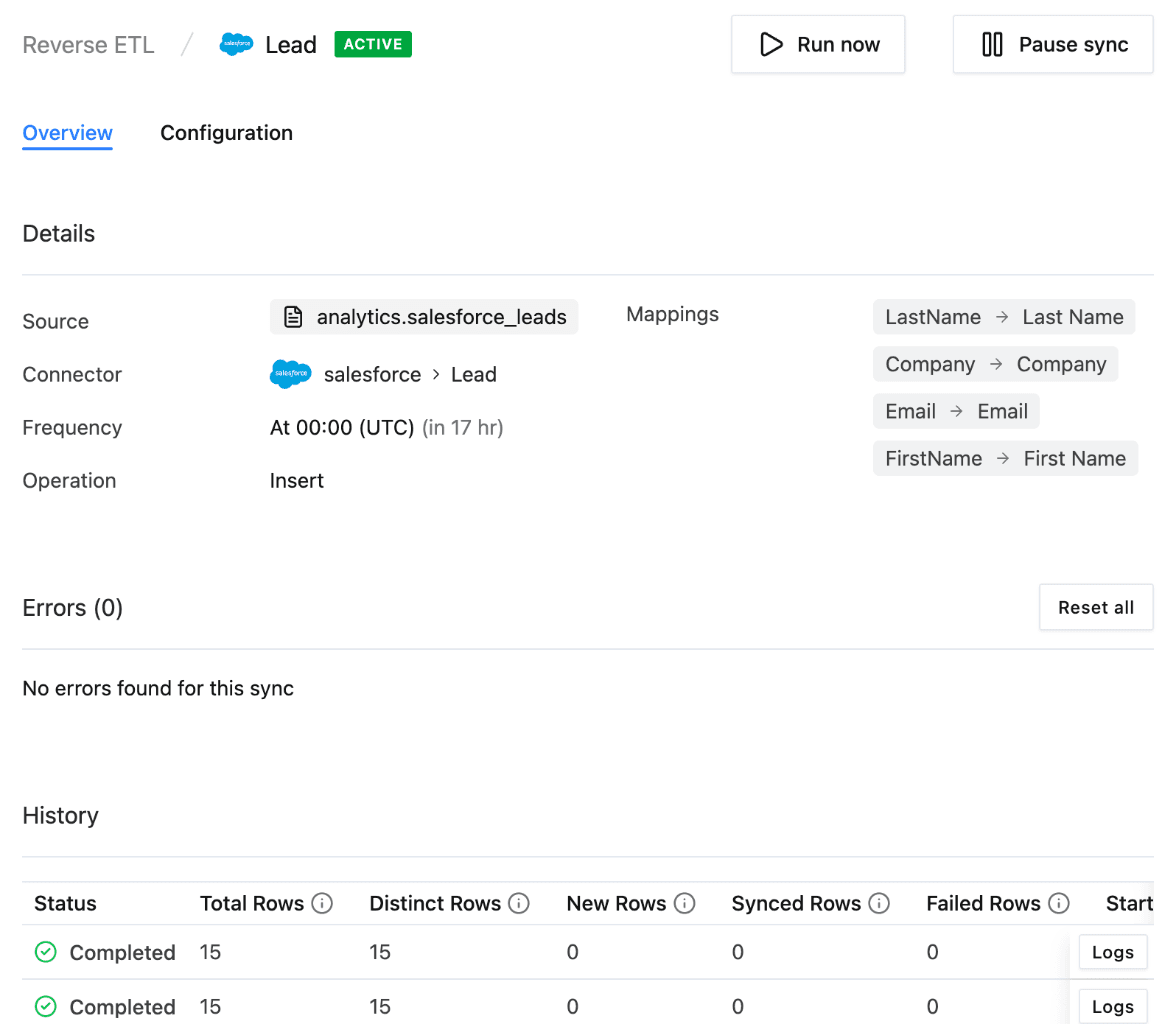Select the FirstName to First Name mapping
1176x1024 pixels.
tap(1006, 458)
